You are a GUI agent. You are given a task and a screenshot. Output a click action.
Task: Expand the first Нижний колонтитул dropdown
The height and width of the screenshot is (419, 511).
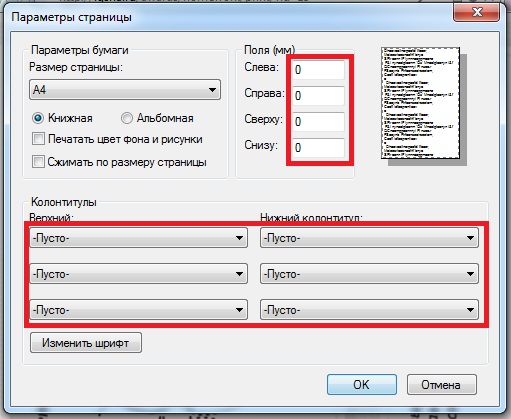[x=369, y=238]
